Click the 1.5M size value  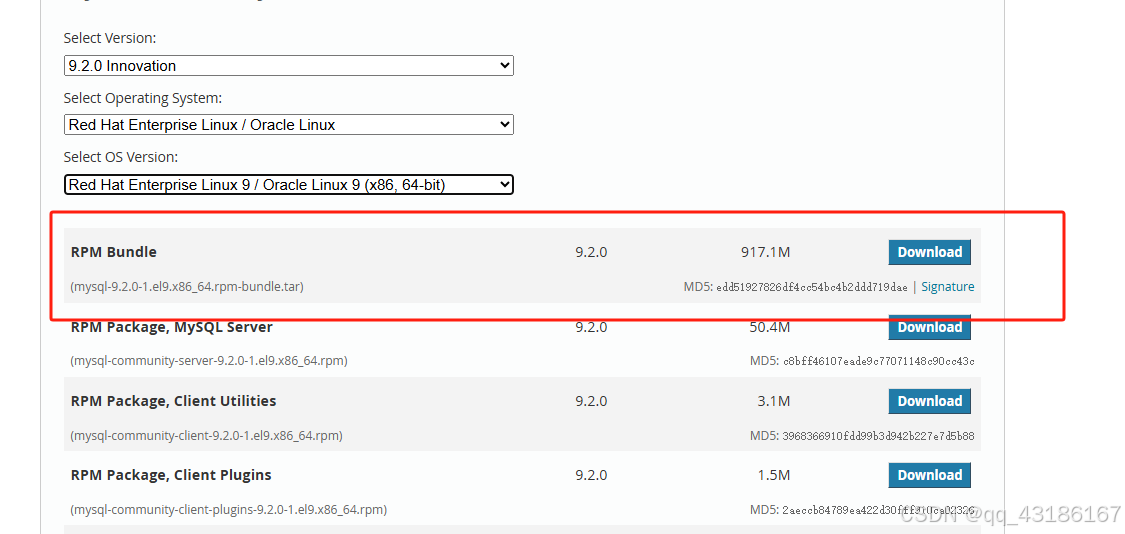point(773,475)
